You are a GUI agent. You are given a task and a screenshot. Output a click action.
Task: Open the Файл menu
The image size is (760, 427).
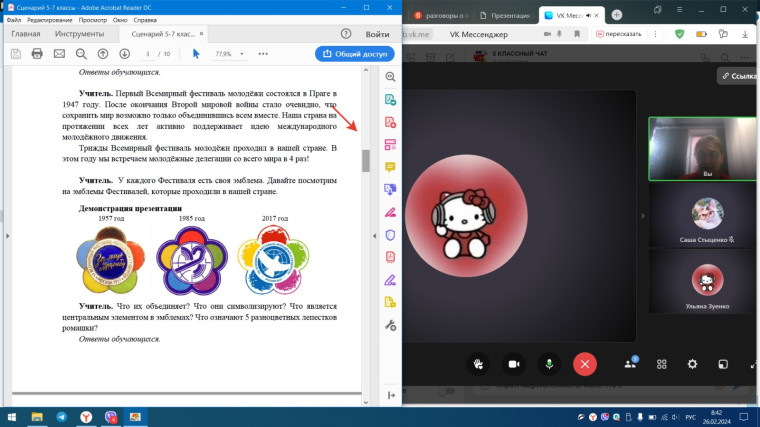coord(14,20)
